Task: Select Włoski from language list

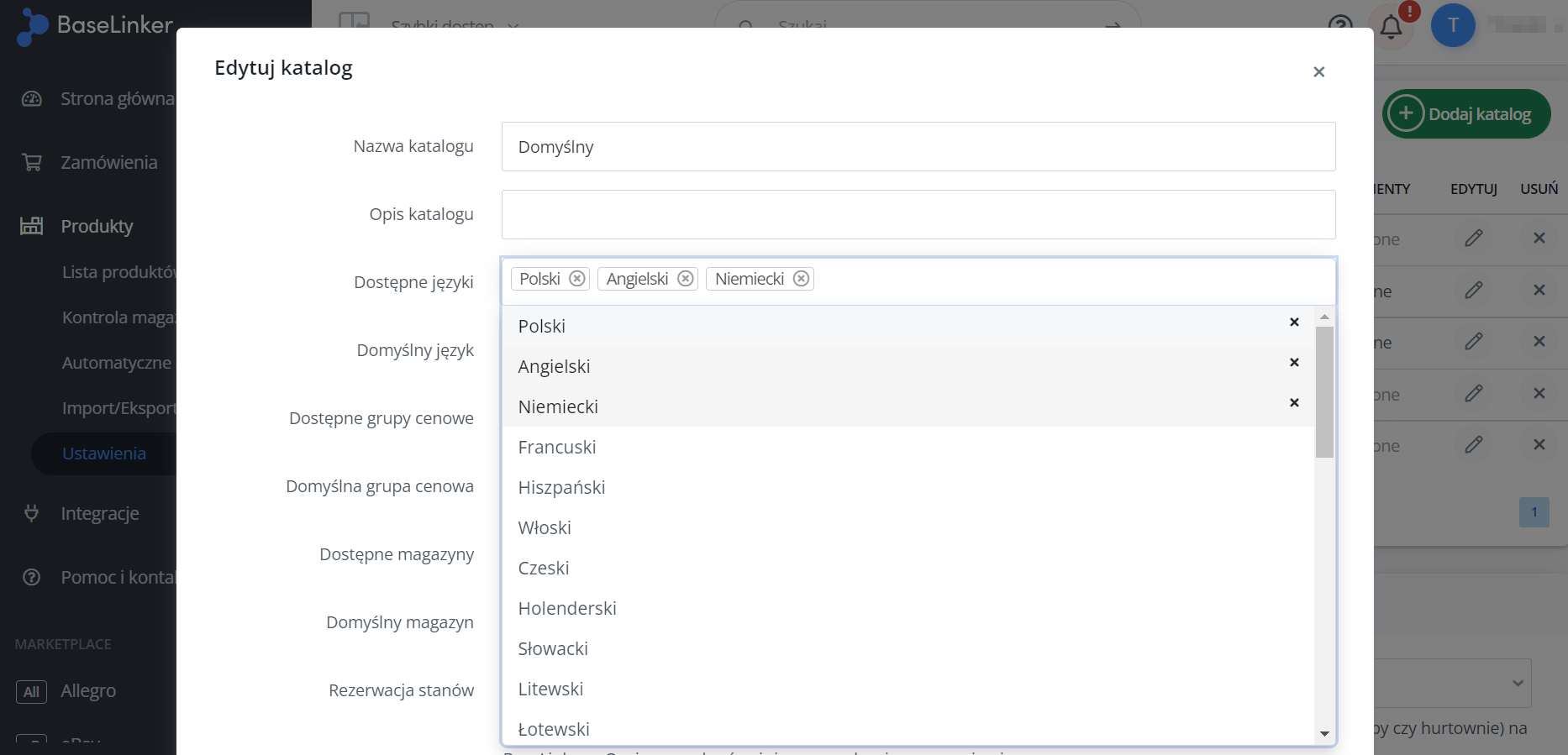Action: [908, 527]
